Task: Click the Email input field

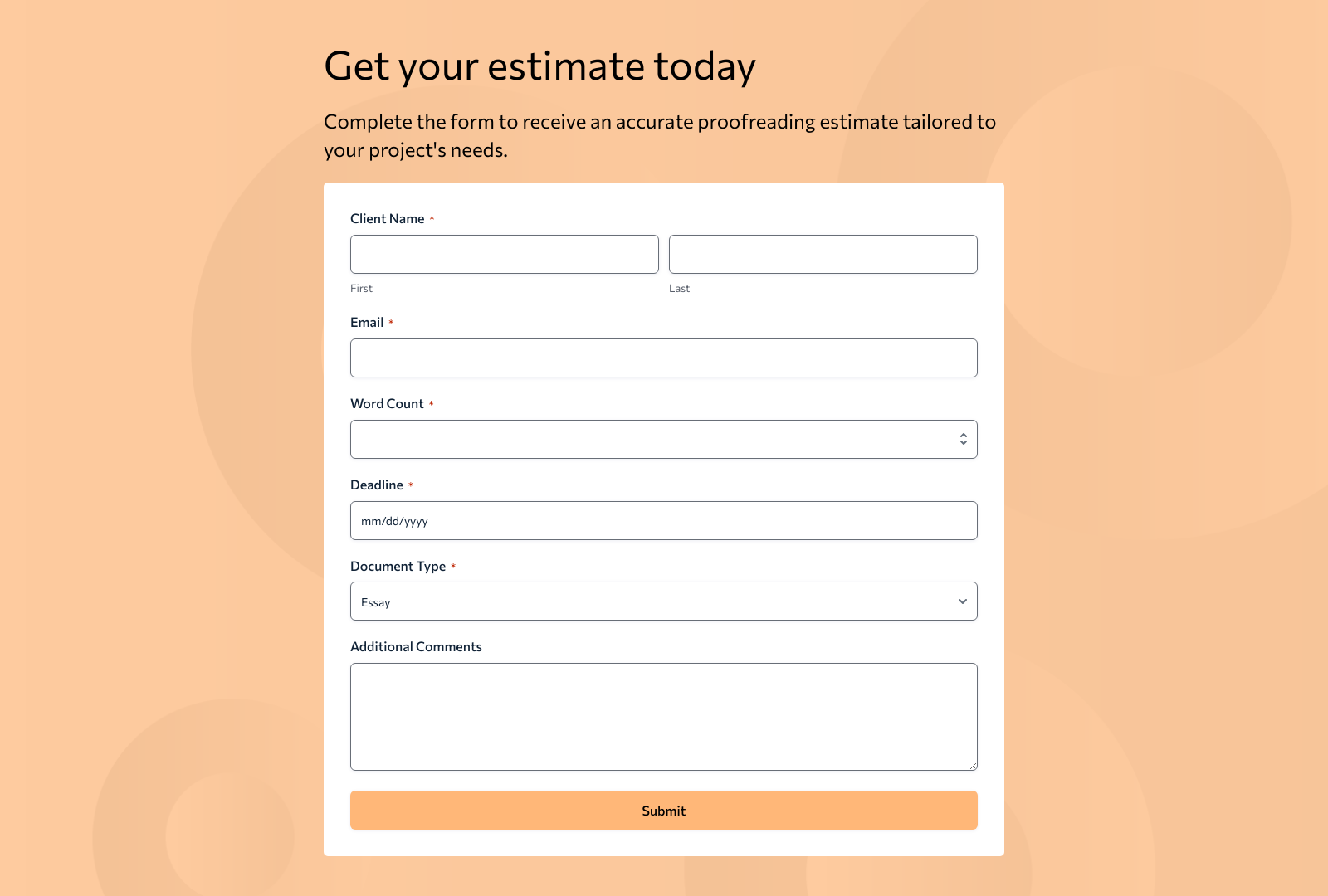Action: tap(663, 358)
